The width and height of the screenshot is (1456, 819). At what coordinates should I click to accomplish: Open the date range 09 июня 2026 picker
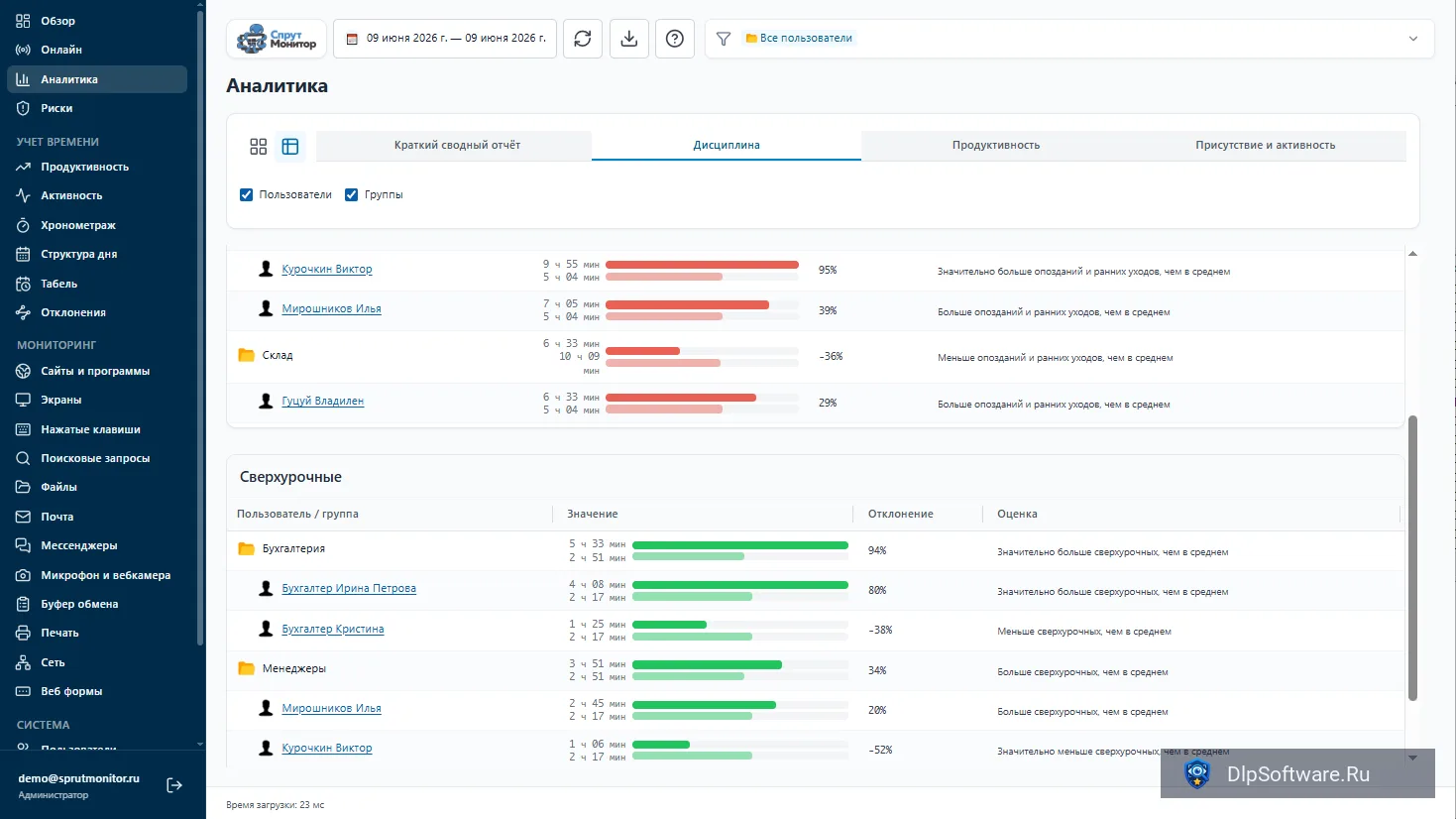click(x=445, y=39)
